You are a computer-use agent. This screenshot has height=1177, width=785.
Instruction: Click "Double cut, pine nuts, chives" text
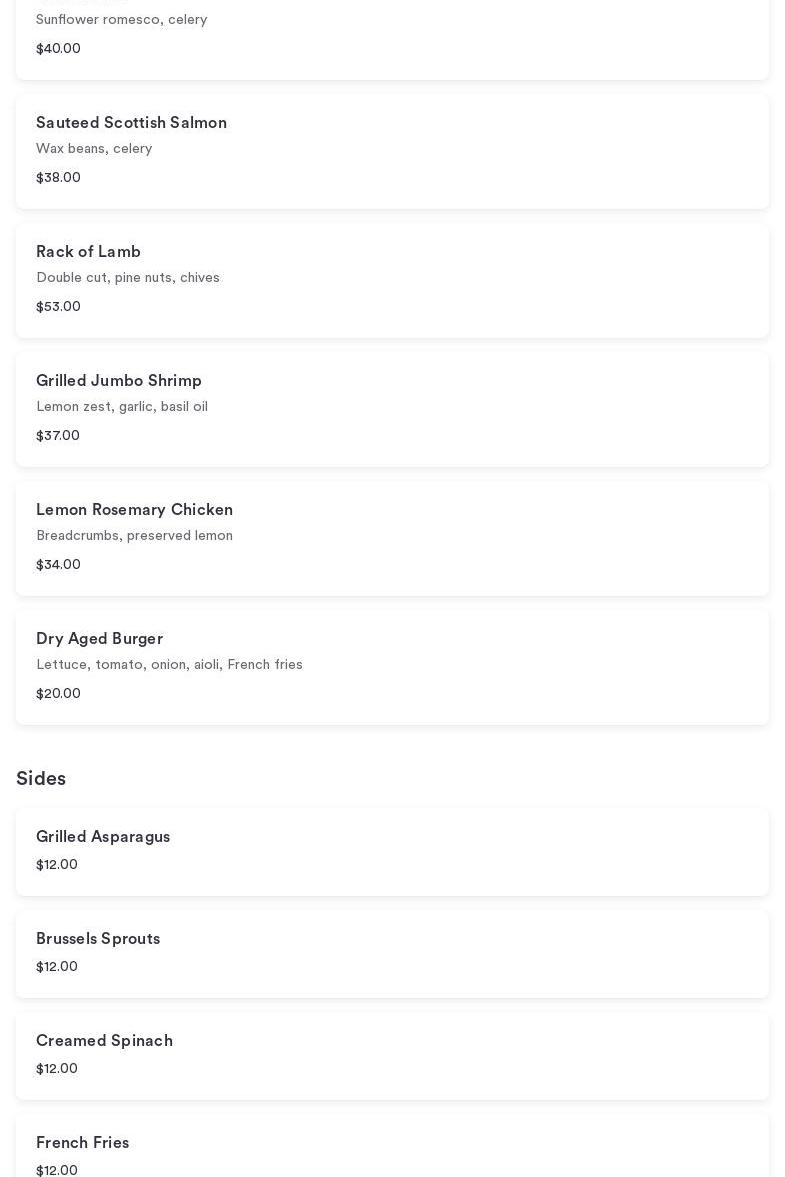click(128, 278)
